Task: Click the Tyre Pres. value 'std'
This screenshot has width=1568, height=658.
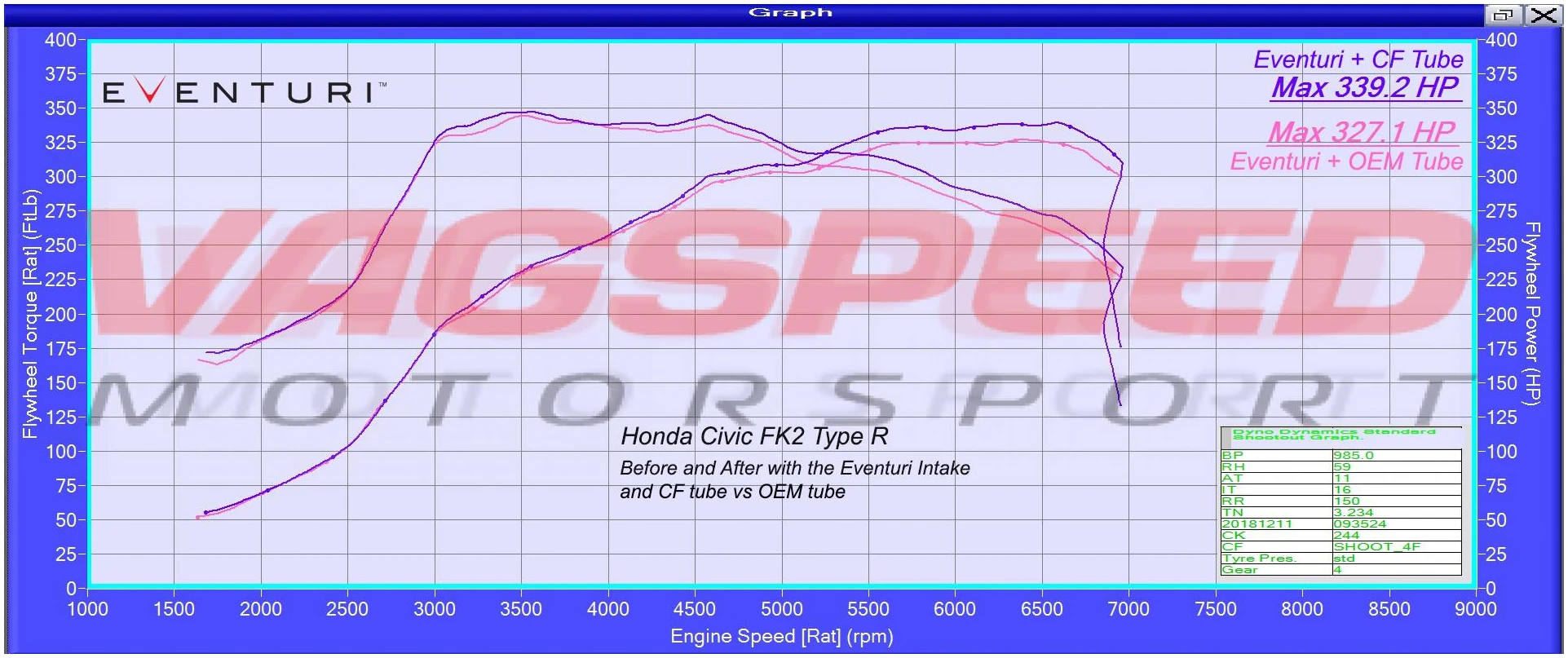Action: point(1397,559)
